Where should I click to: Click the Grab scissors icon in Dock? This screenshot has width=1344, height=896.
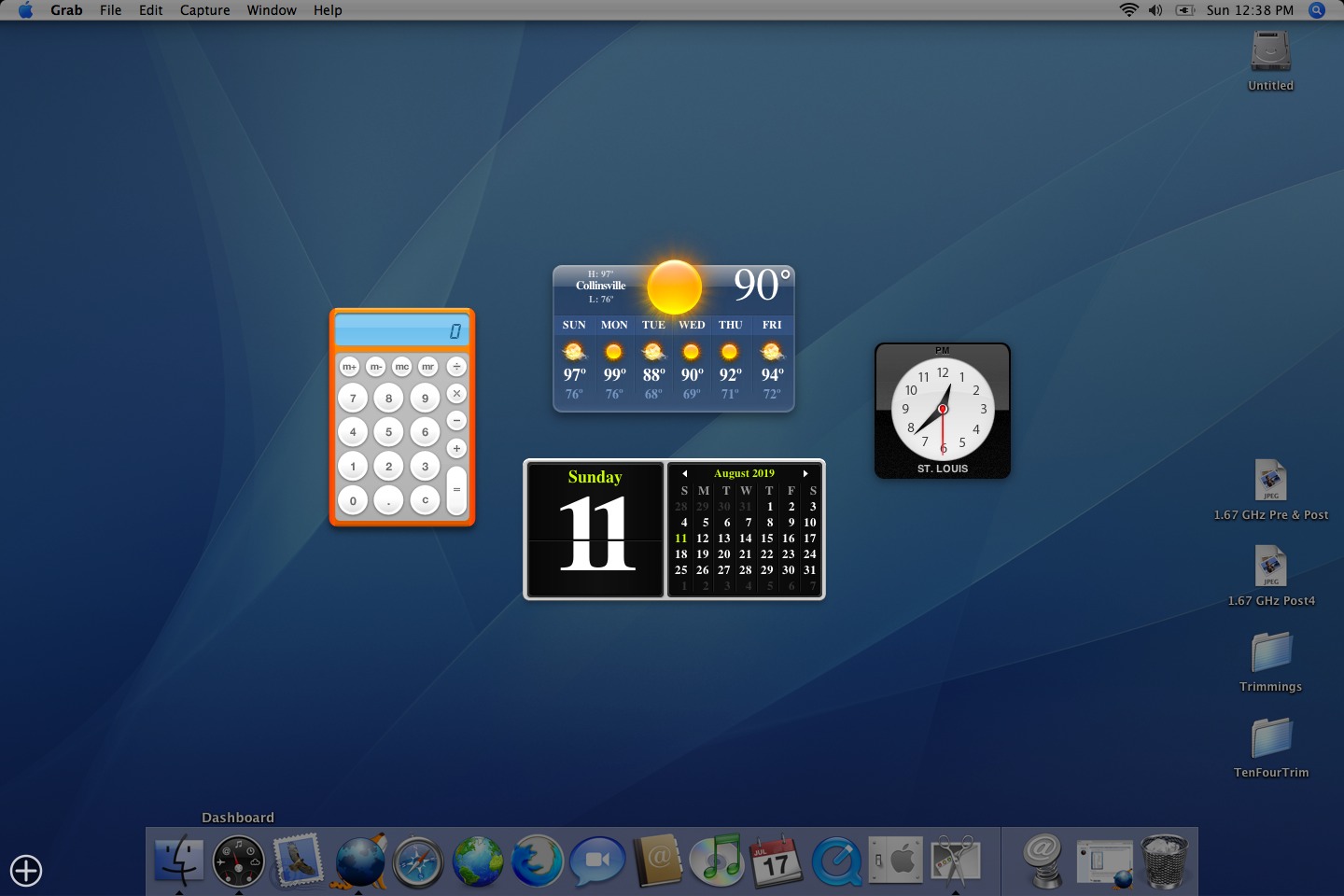pos(956,860)
